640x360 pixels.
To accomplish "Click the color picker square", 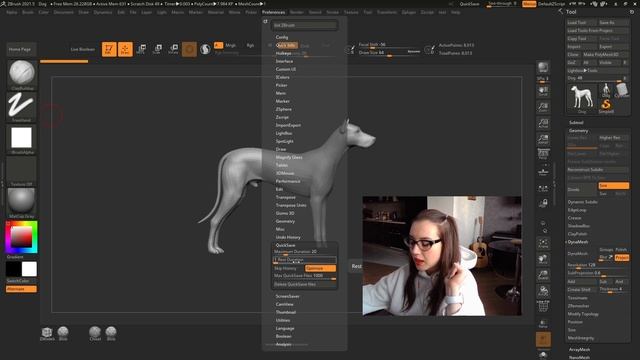I will (x=21, y=237).
